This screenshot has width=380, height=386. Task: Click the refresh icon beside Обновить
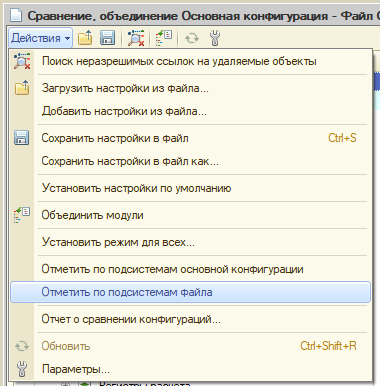point(22,346)
